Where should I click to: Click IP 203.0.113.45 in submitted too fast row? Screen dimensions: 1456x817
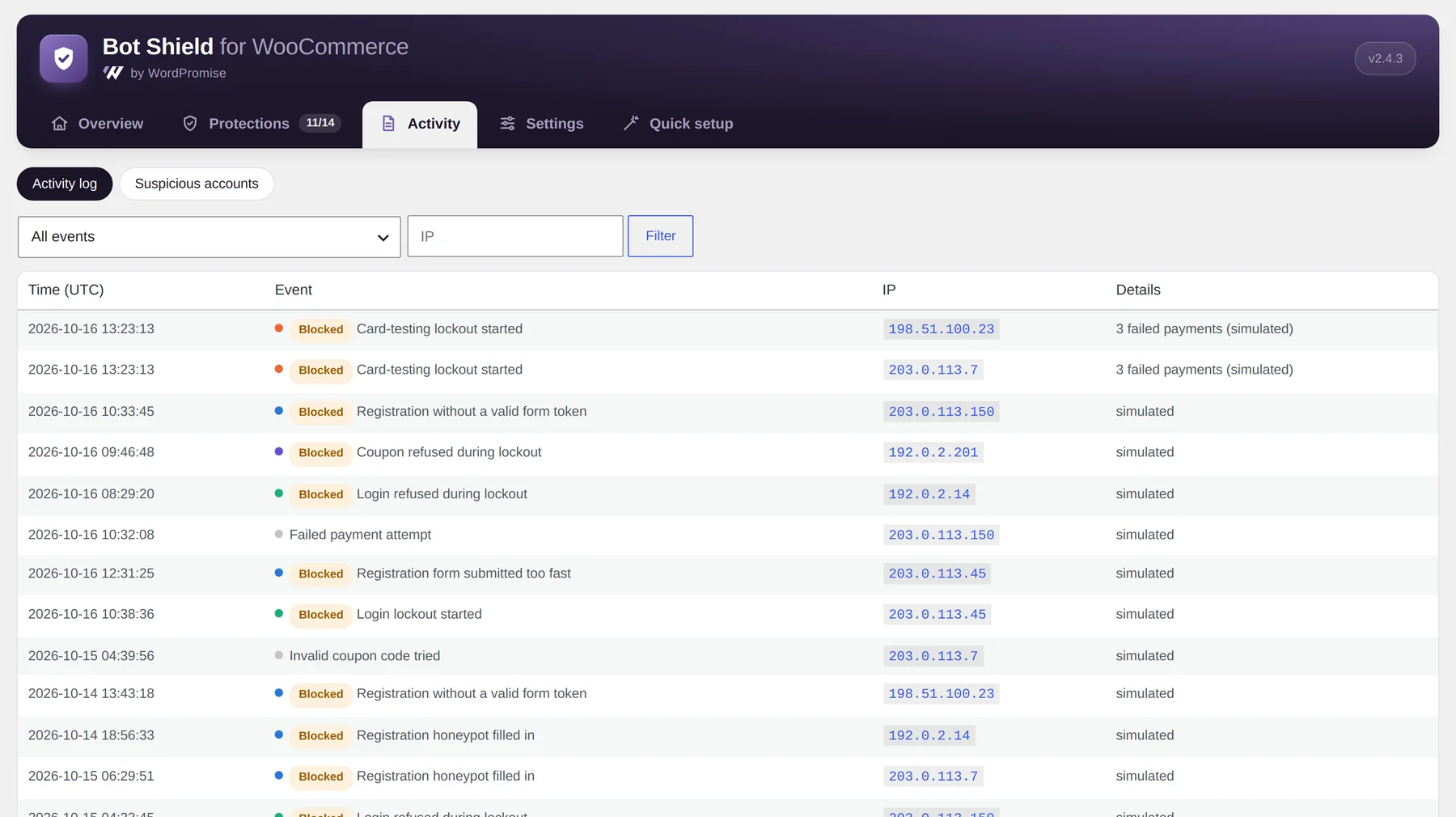938,574
